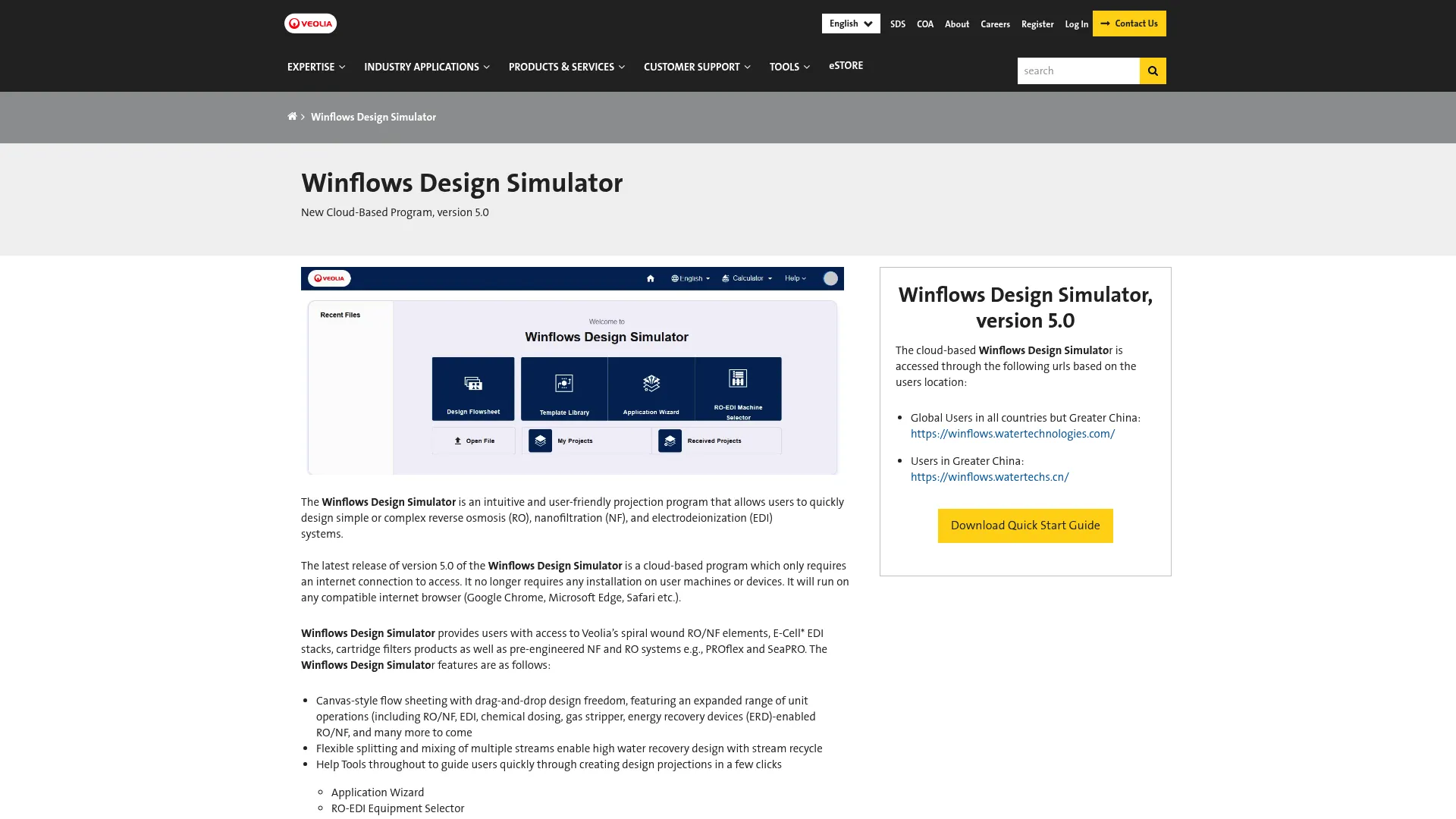Expand the TOOLS menu

click(x=789, y=67)
